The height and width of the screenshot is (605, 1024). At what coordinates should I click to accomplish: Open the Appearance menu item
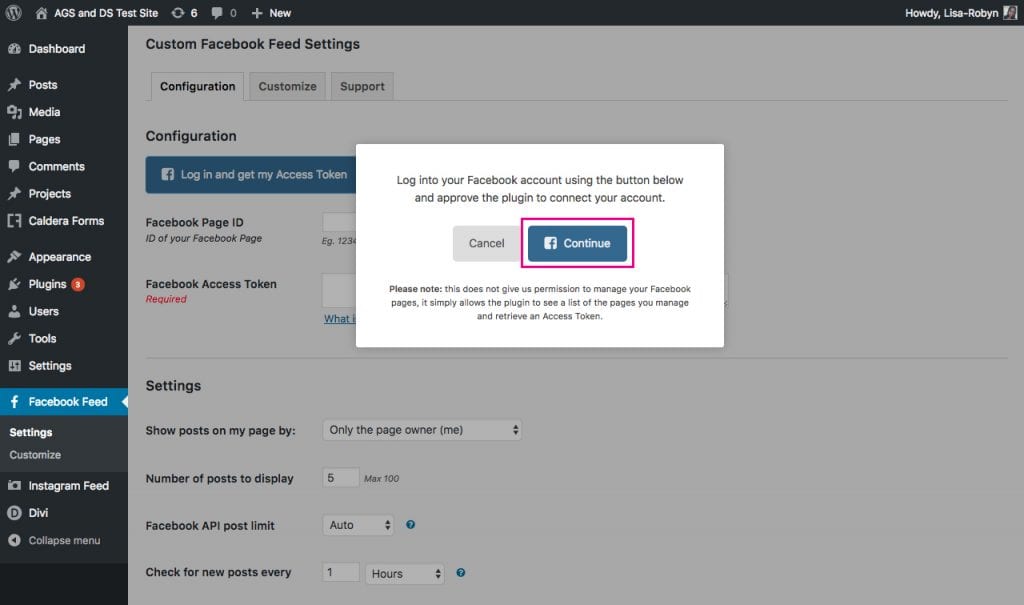pyautogui.click(x=59, y=257)
